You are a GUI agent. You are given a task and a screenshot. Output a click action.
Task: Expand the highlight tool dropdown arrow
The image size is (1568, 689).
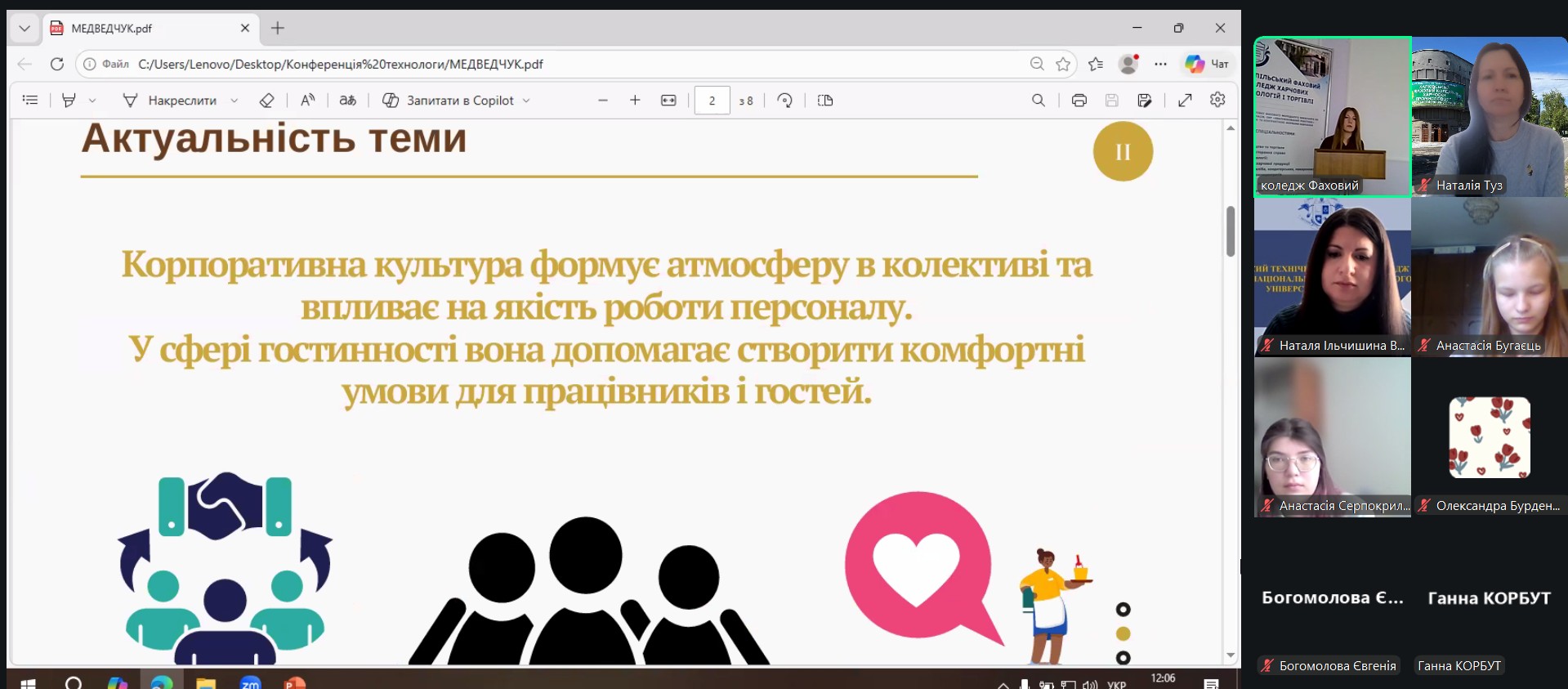point(92,101)
